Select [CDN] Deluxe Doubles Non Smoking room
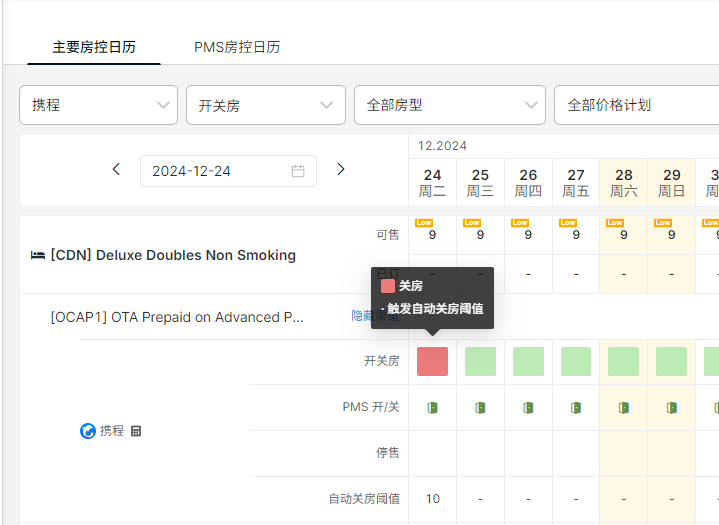This screenshot has height=525, width=719. point(173,255)
